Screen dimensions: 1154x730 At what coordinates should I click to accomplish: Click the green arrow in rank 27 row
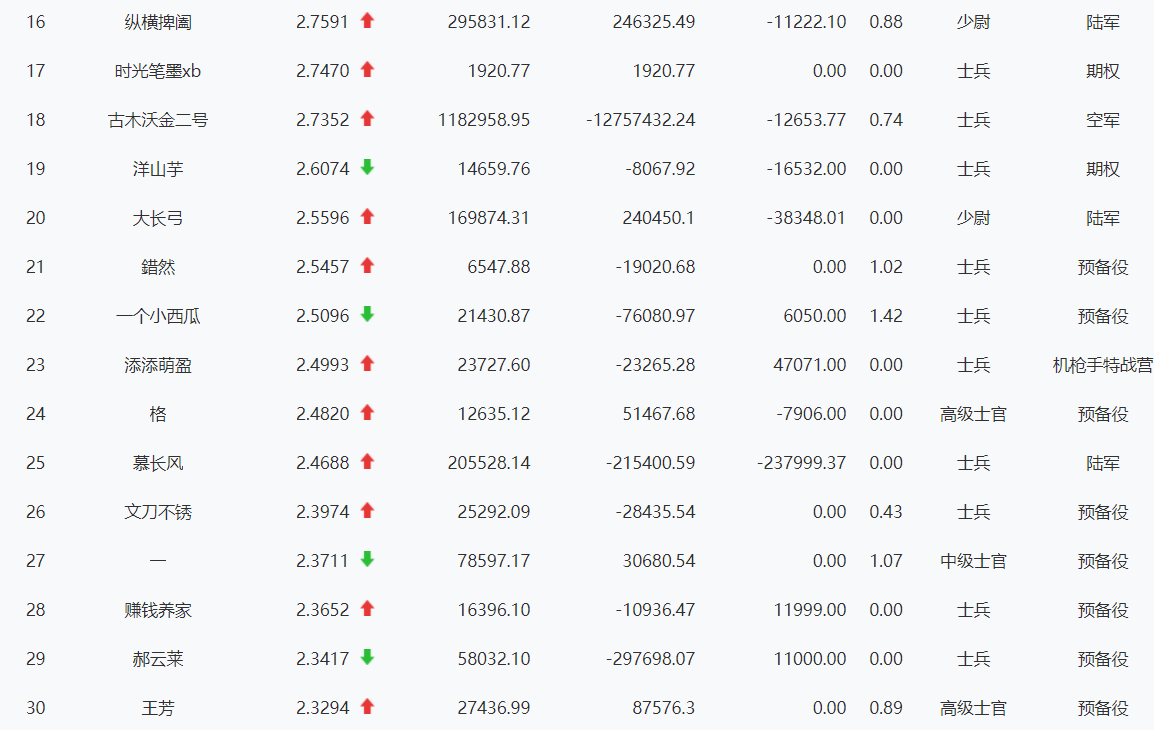[367, 560]
